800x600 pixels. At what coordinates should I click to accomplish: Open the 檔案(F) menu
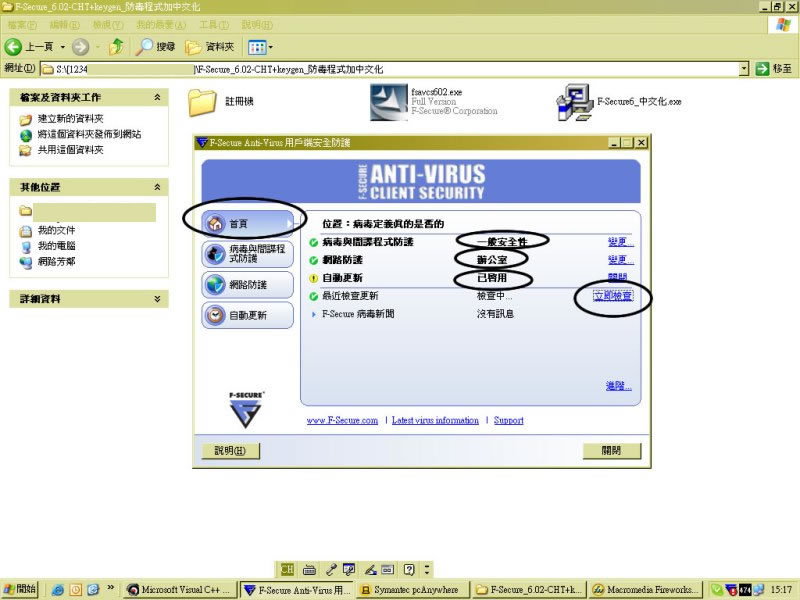pyautogui.click(x=22, y=24)
